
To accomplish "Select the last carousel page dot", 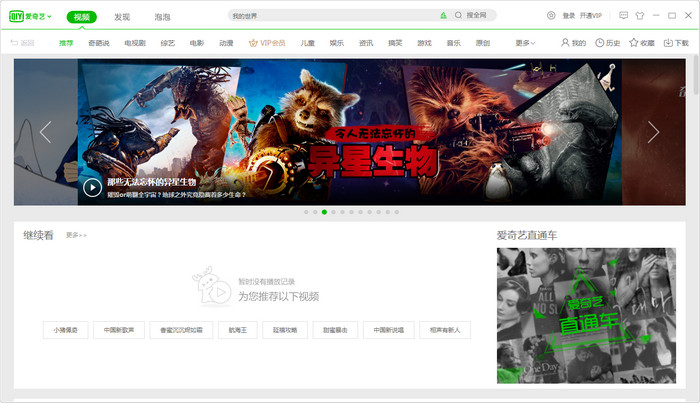I will [x=396, y=212].
